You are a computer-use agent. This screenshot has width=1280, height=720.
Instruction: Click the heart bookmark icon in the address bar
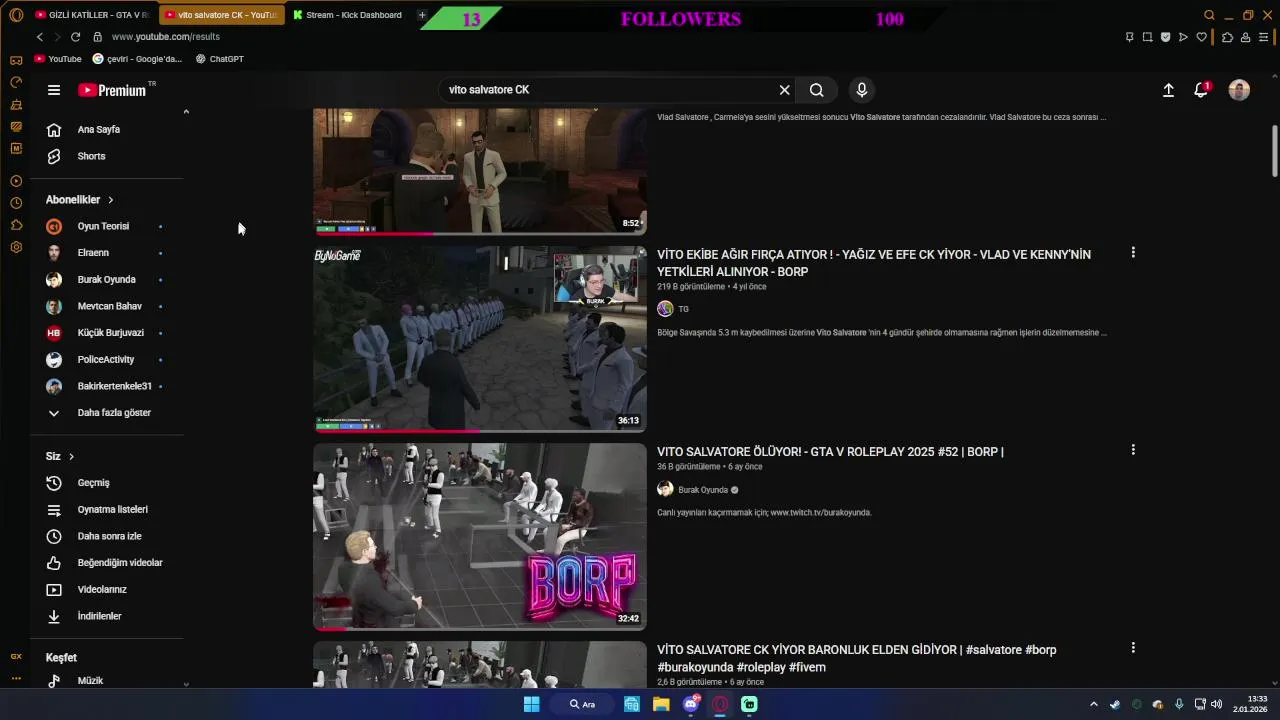point(1201,37)
